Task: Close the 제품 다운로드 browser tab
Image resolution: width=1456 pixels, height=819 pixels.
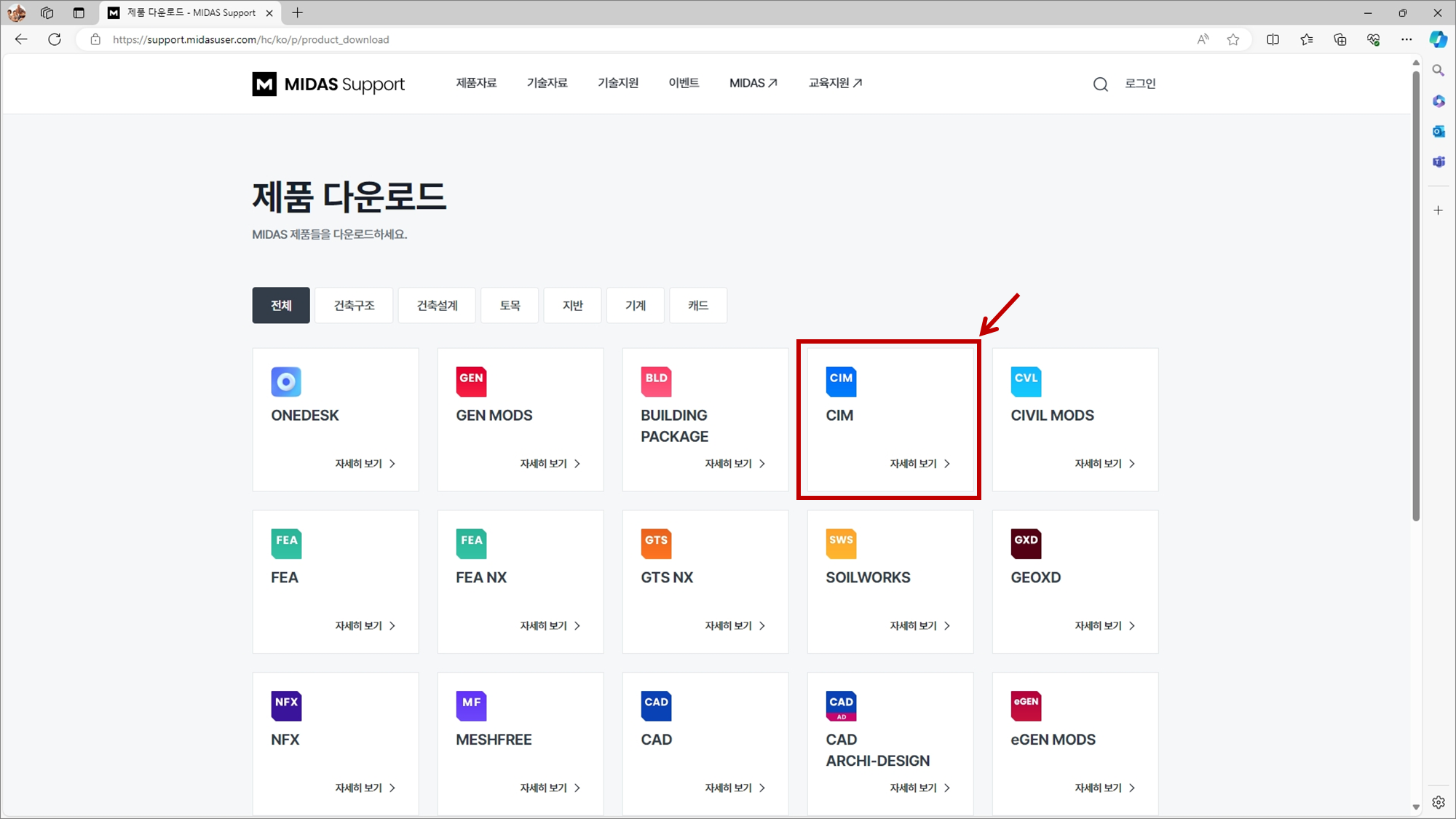Action: pos(269,13)
